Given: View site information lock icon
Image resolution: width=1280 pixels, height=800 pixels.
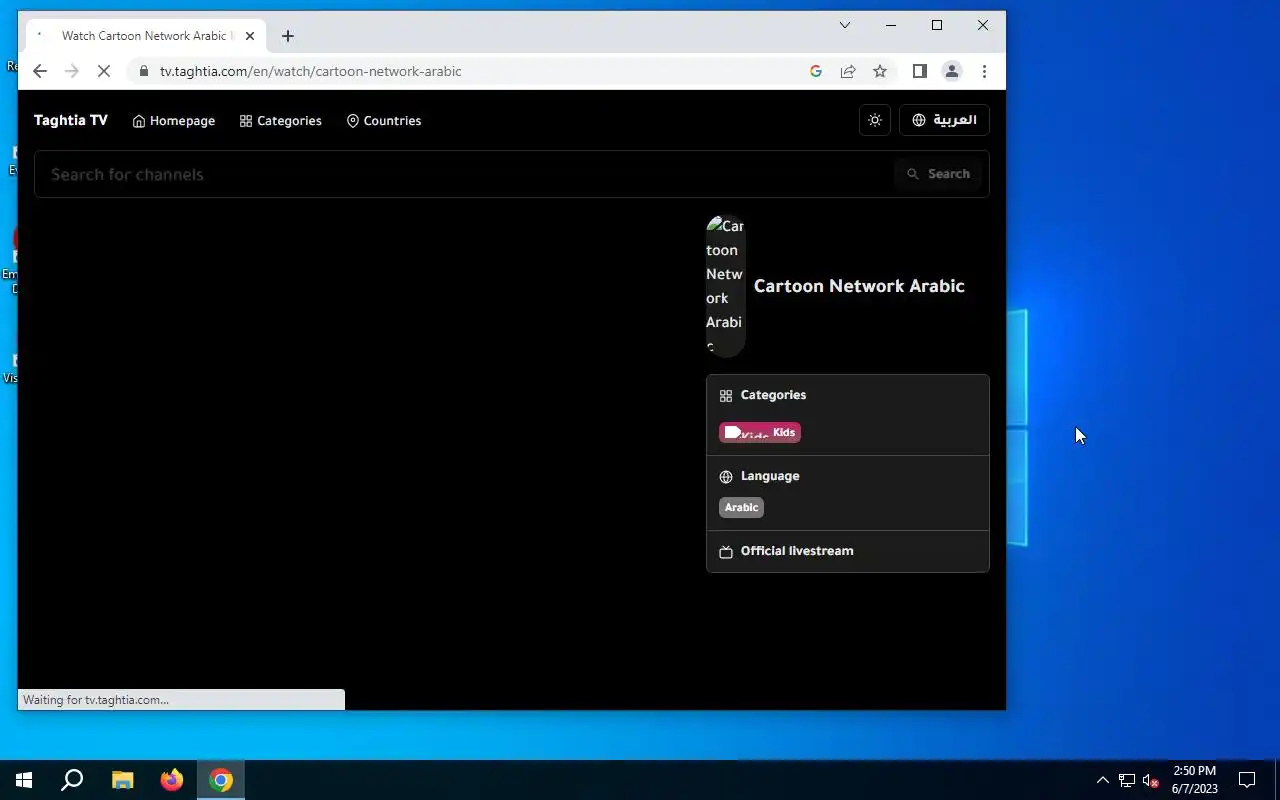Looking at the screenshot, I should pyautogui.click(x=144, y=71).
